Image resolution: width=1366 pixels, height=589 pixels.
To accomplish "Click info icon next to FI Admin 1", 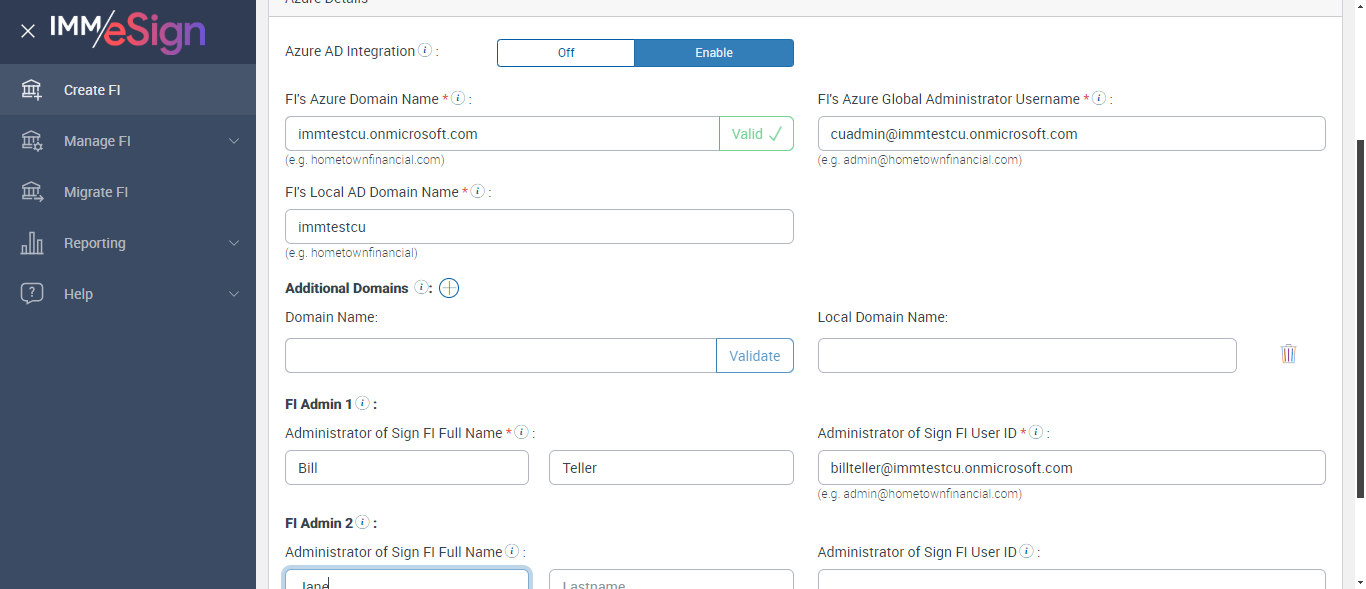I will pyautogui.click(x=362, y=403).
